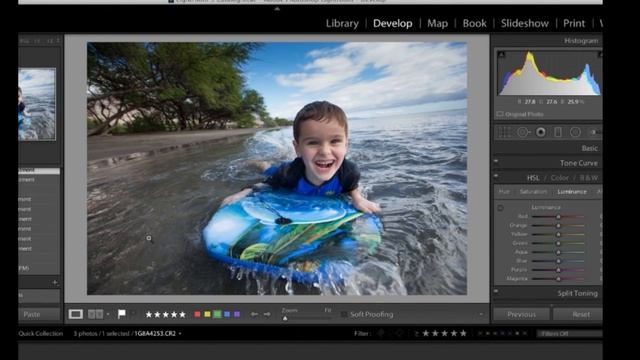Select the Luminance tab in HSL

pos(572,192)
